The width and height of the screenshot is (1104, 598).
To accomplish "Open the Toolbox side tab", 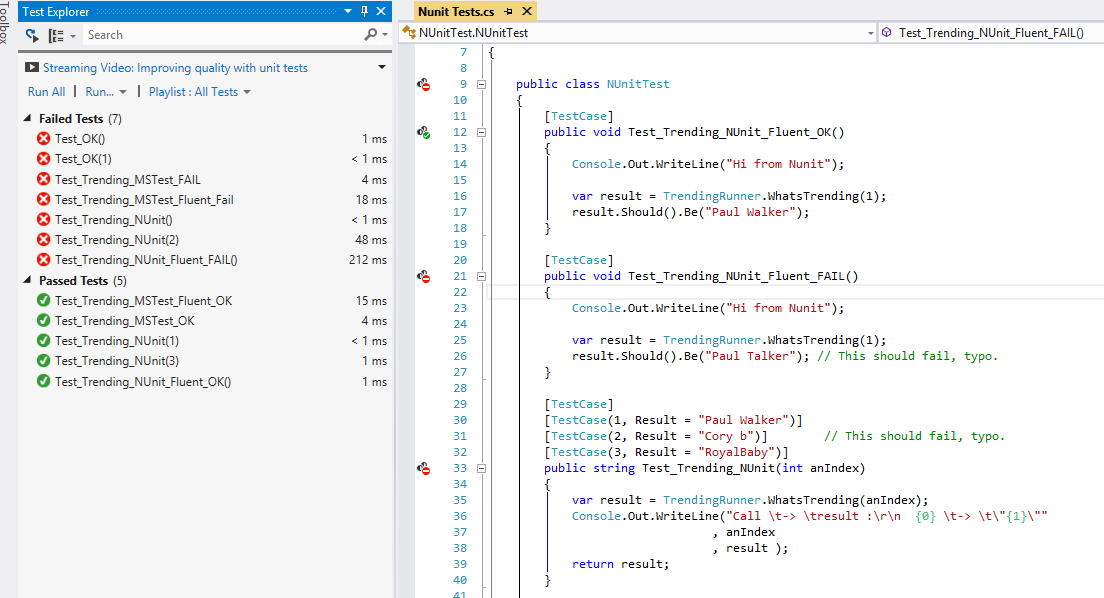I will [4, 23].
